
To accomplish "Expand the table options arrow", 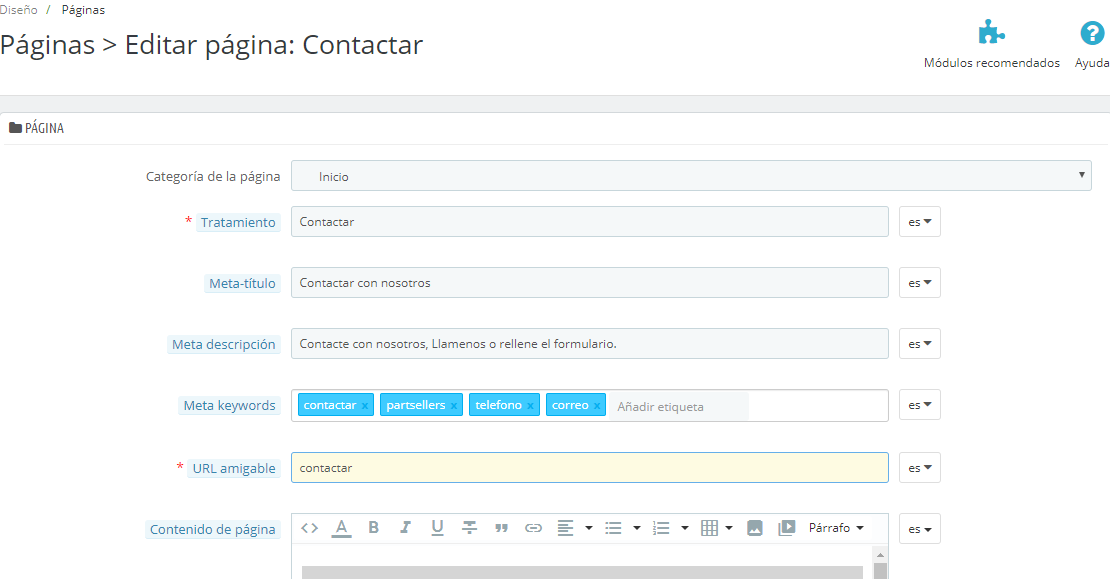I will pyautogui.click(x=728, y=528).
